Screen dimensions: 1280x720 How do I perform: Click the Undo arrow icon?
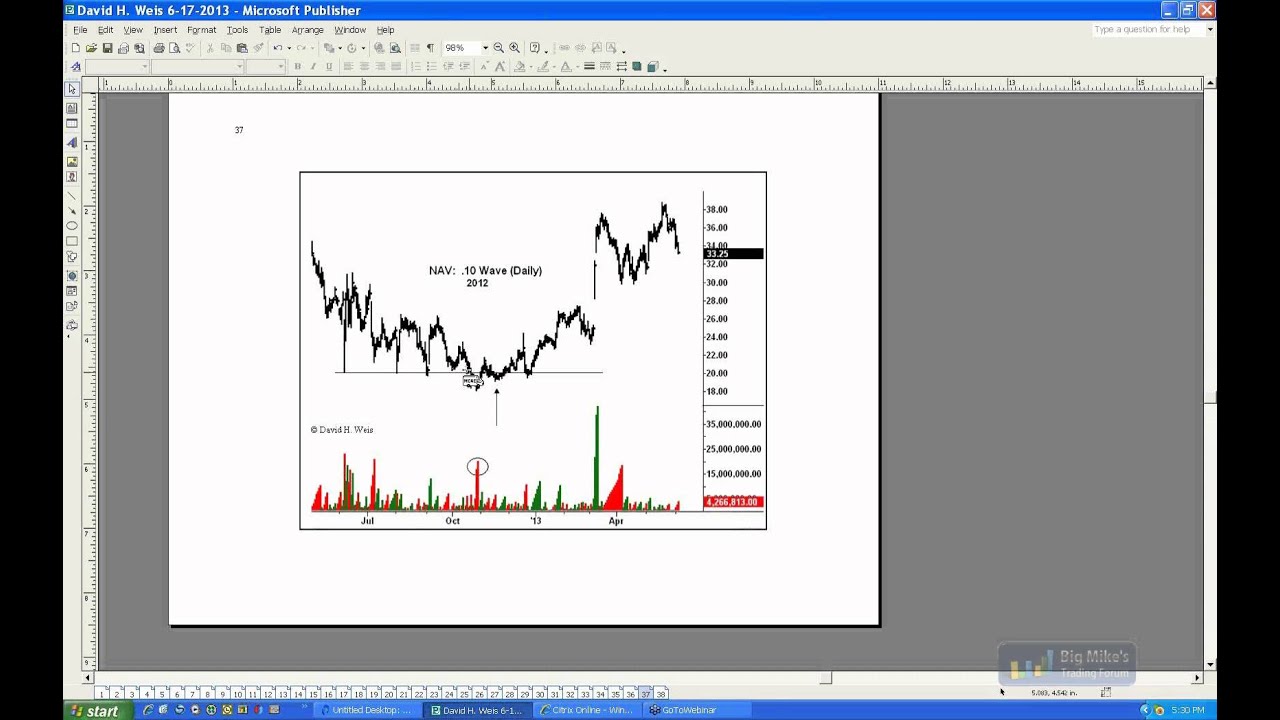(277, 48)
